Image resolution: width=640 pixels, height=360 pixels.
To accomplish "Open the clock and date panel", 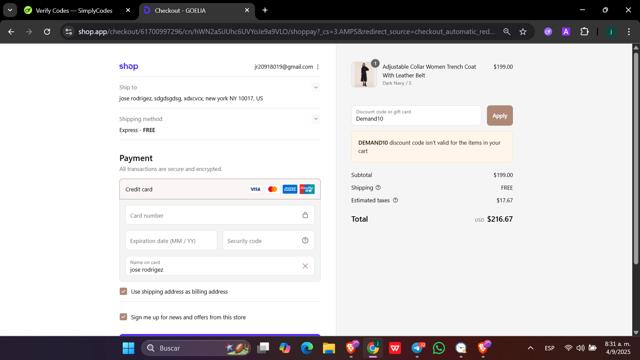I will coord(617,348).
